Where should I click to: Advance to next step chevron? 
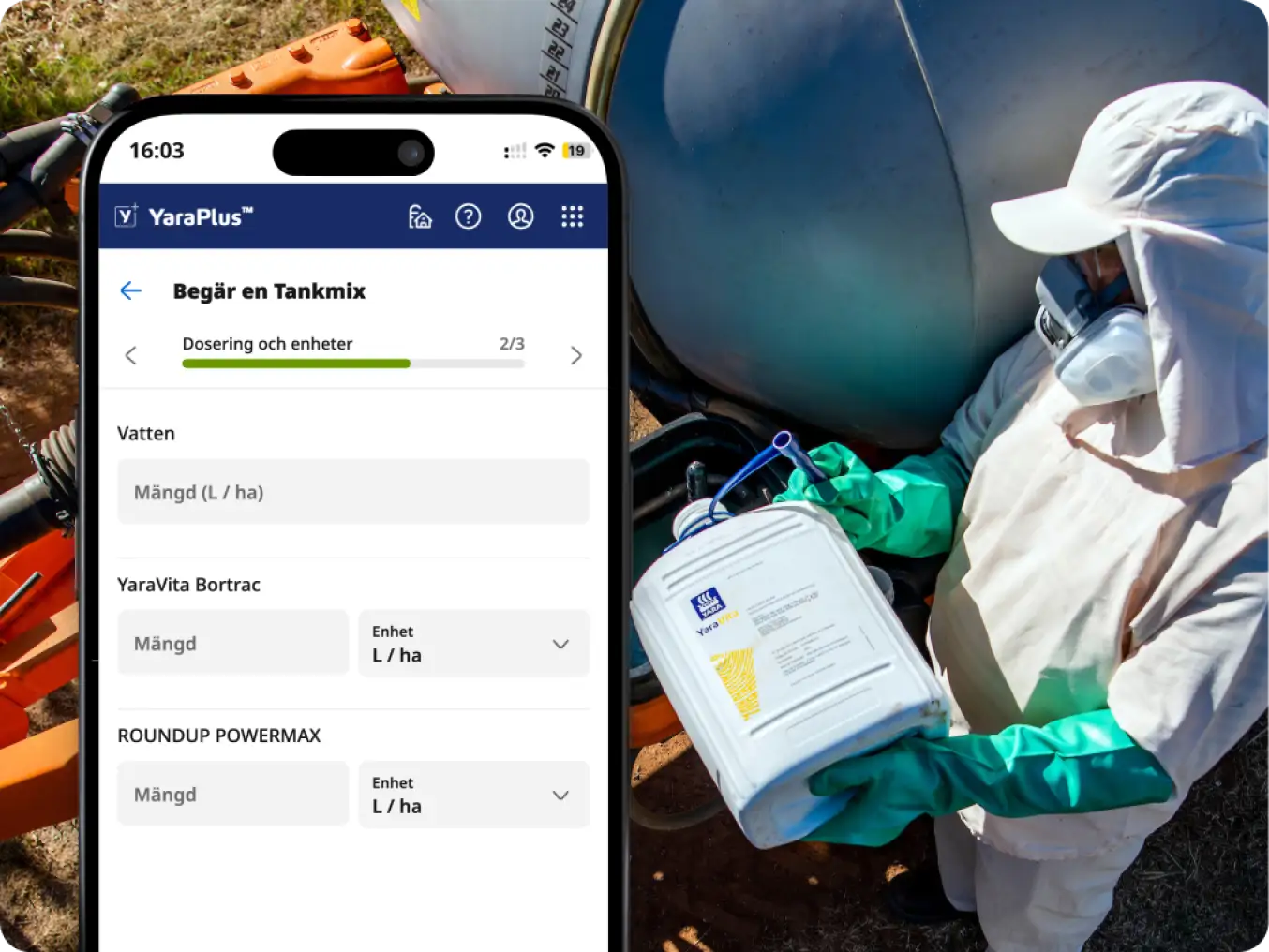coord(576,355)
